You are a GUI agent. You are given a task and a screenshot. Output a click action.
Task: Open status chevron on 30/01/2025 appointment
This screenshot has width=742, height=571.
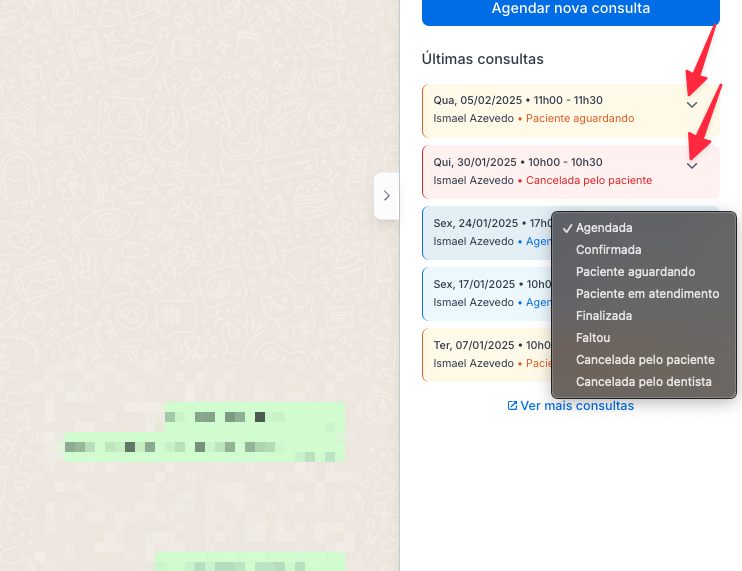(692, 166)
